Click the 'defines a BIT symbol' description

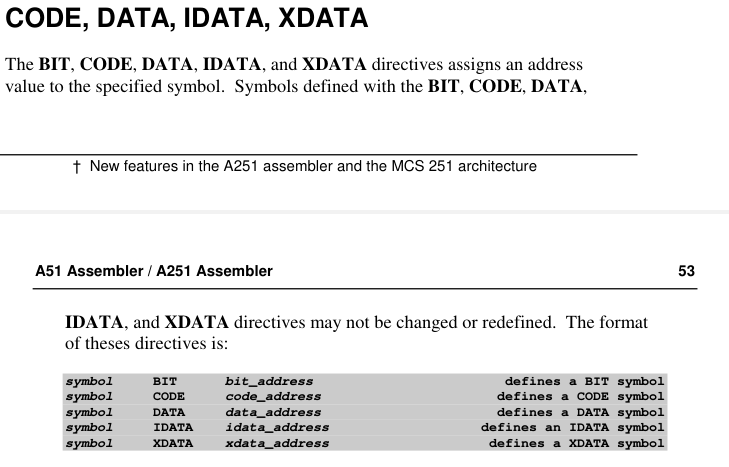point(584,381)
